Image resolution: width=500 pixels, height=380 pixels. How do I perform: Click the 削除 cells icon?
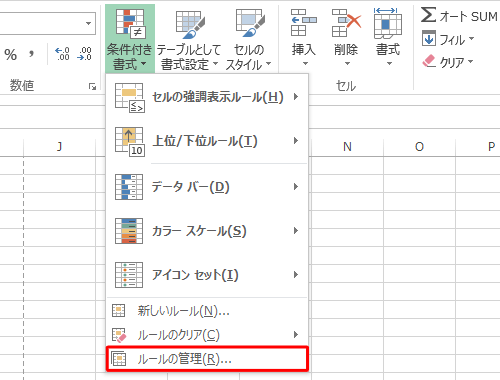pos(346,23)
